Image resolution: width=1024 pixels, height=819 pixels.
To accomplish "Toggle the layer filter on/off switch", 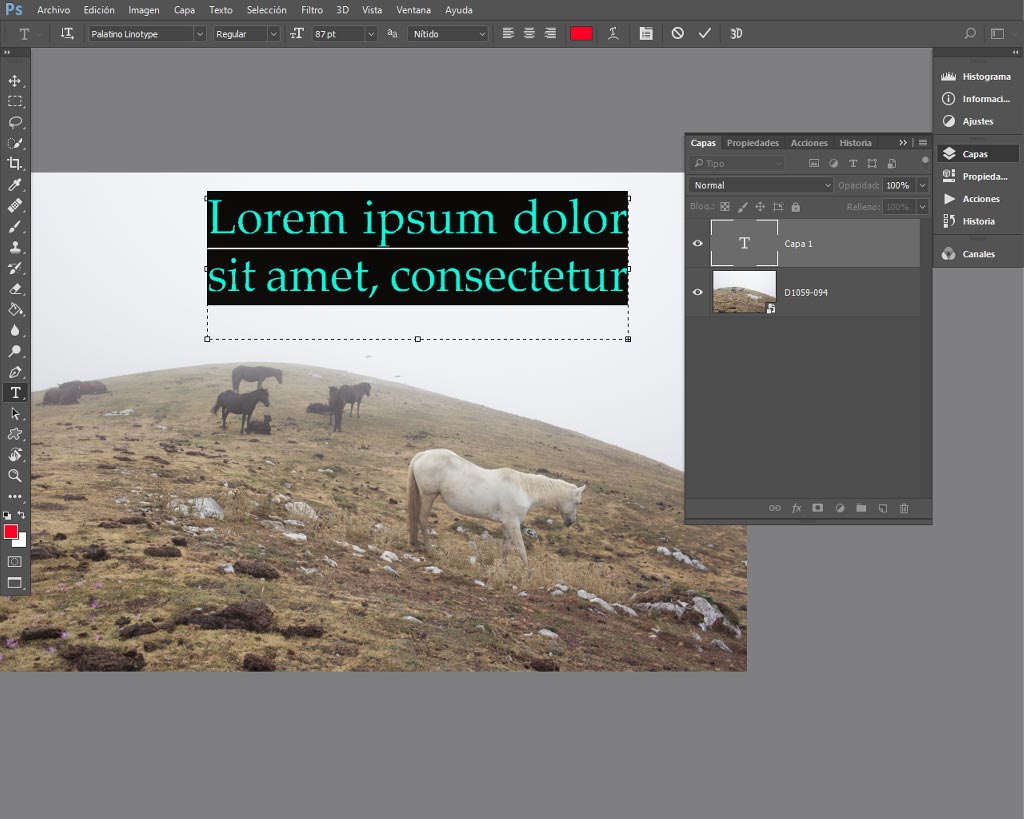I will (925, 160).
